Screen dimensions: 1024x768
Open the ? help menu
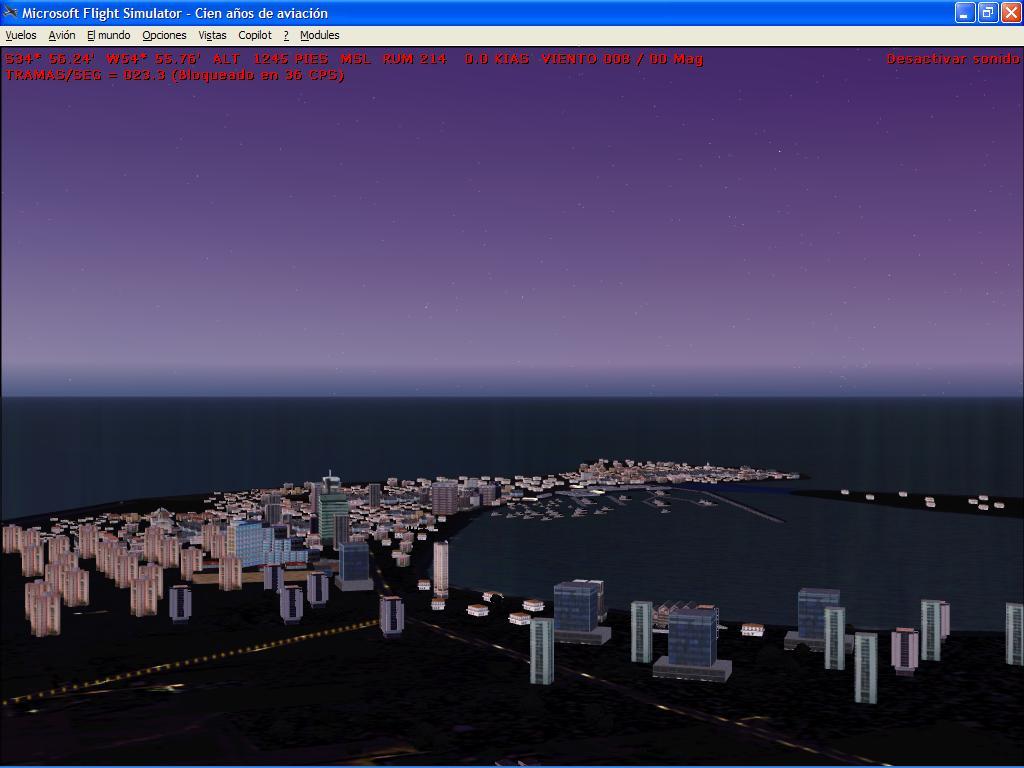click(286, 35)
